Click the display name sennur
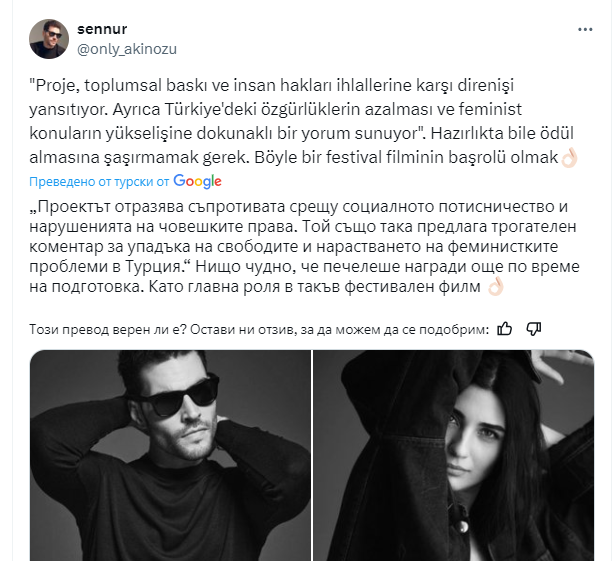The height and width of the screenshot is (561, 613). tap(102, 29)
